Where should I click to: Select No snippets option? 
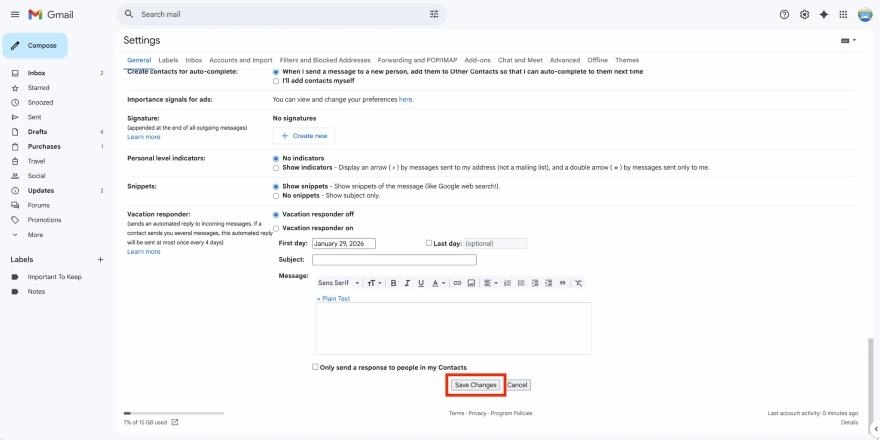[x=276, y=196]
